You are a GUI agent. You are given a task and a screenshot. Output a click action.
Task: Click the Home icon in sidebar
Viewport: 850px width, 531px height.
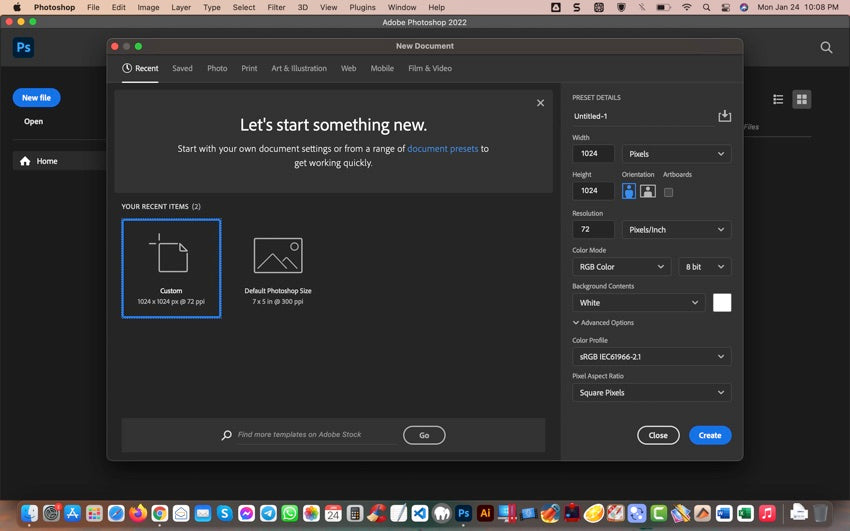tap(25, 161)
